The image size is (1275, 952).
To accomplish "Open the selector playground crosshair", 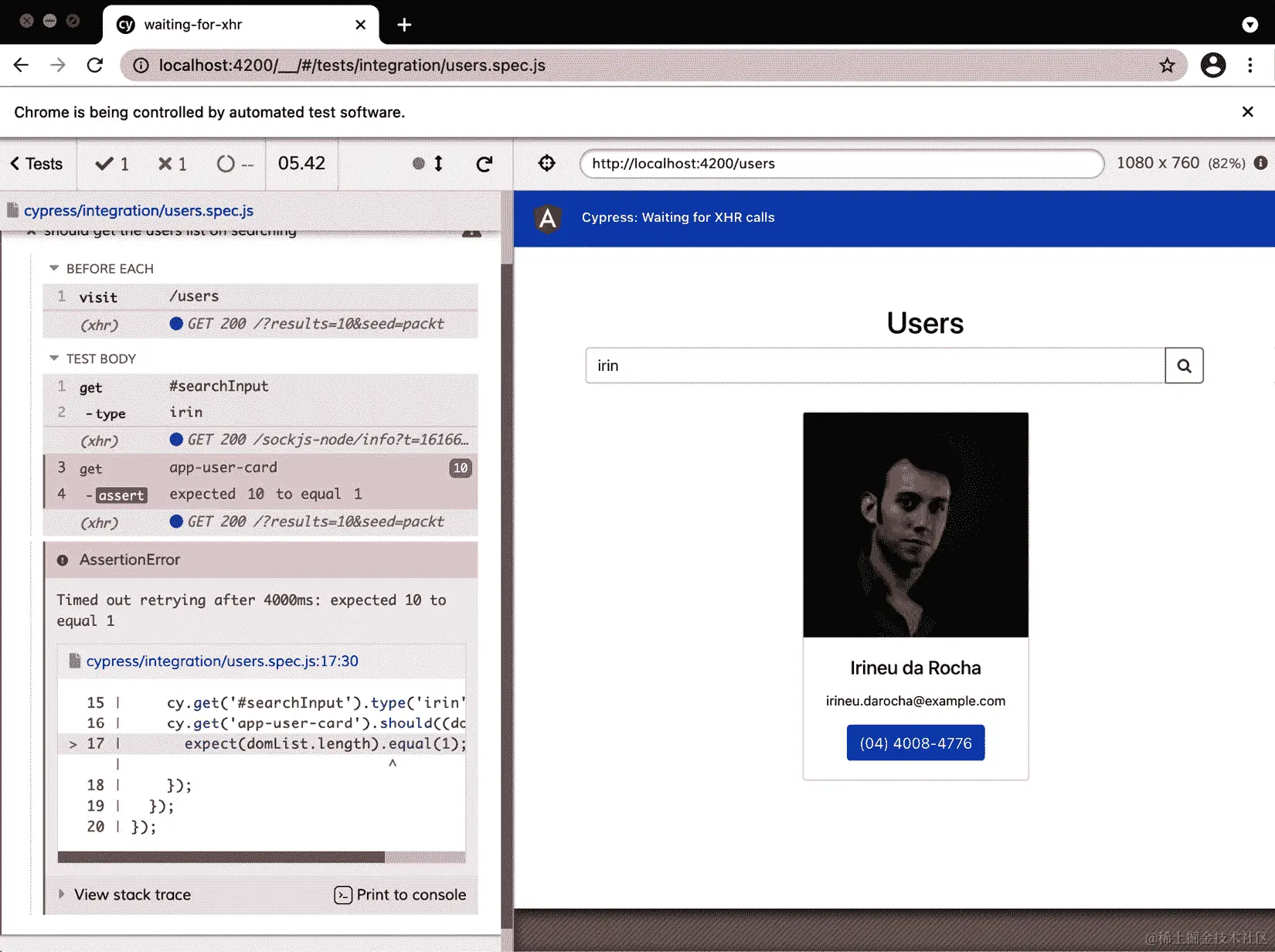I will [547, 163].
